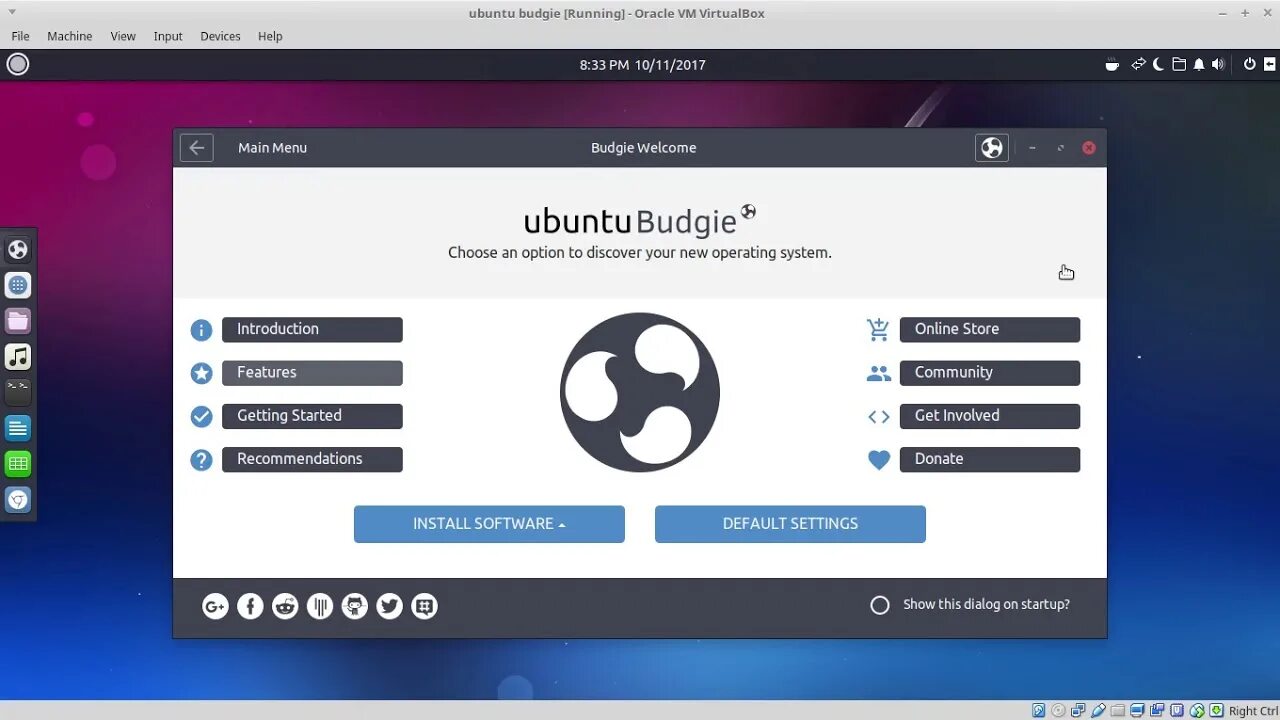
Task: Open the Reddit social link
Action: coord(285,606)
